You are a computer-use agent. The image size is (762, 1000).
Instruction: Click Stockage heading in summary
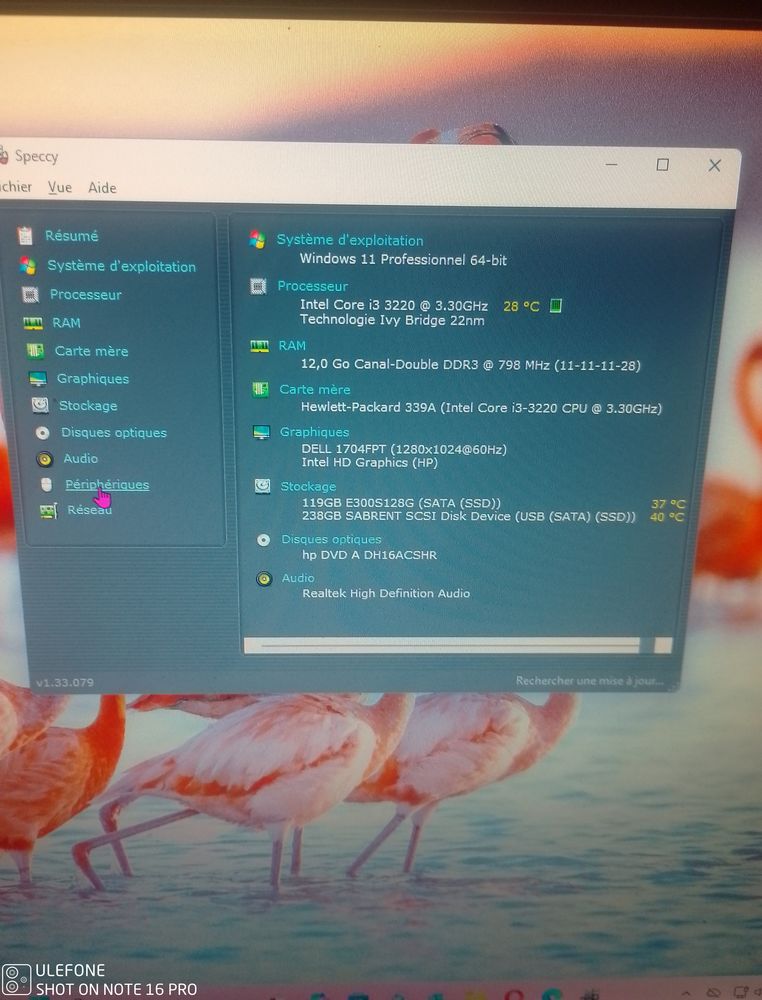click(308, 487)
